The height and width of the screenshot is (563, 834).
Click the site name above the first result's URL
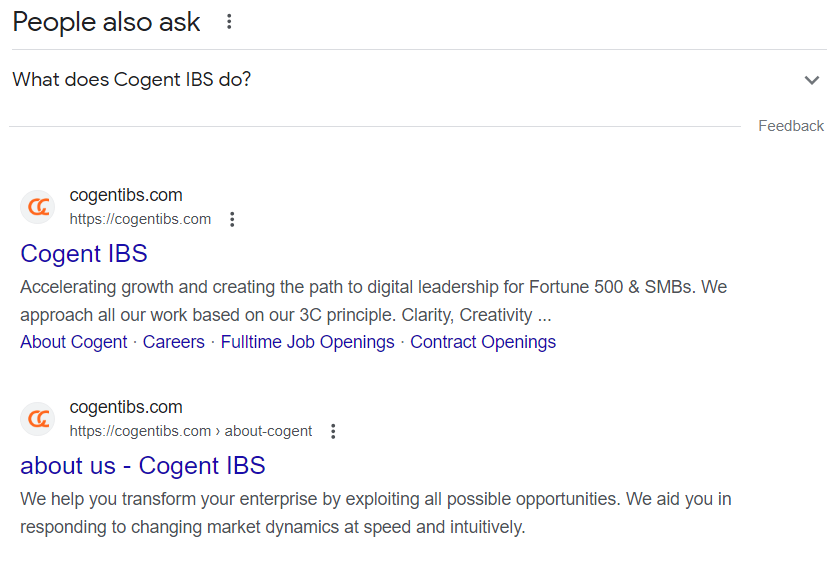coord(126,195)
